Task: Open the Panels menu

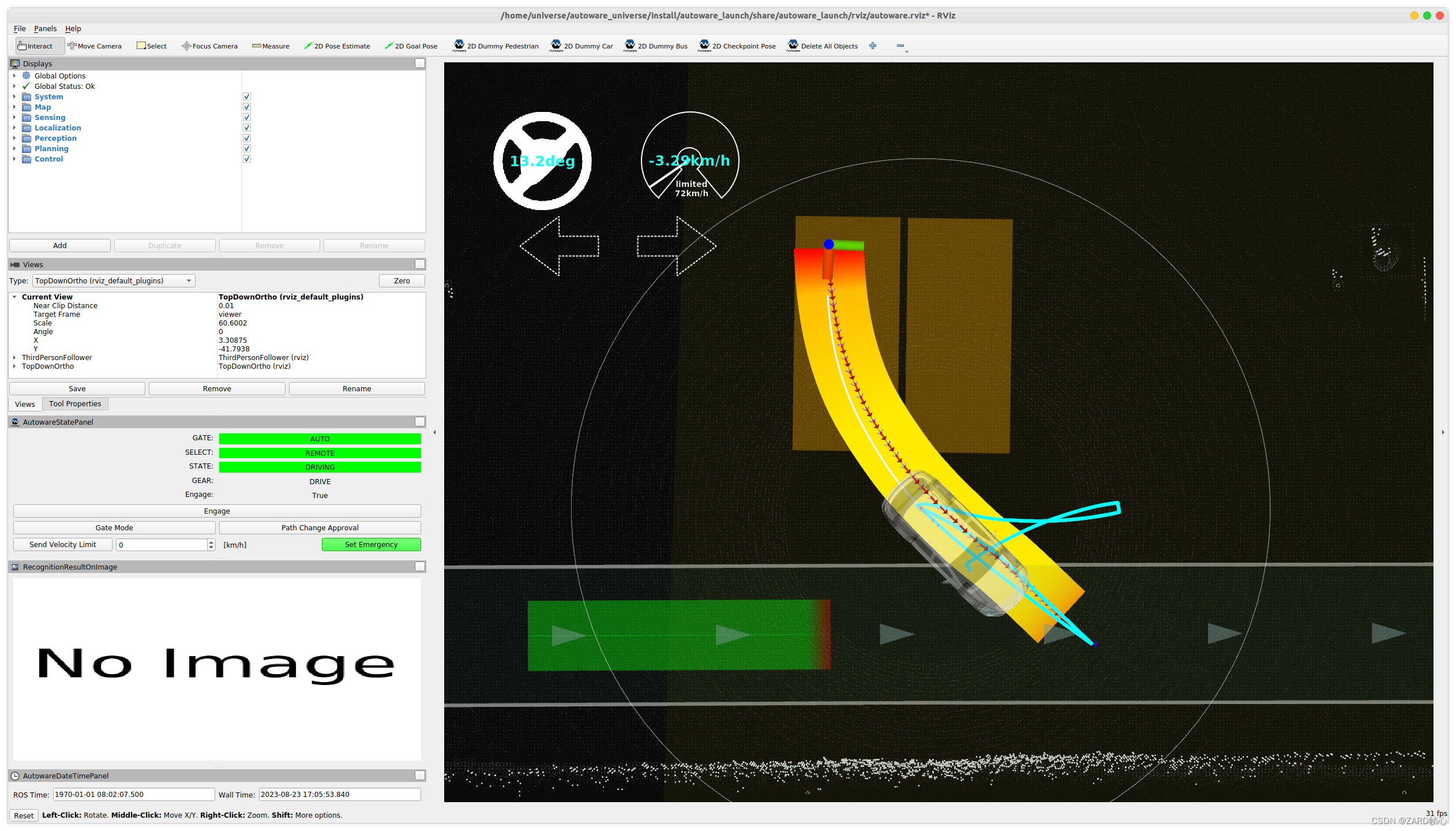Action: tap(45, 29)
